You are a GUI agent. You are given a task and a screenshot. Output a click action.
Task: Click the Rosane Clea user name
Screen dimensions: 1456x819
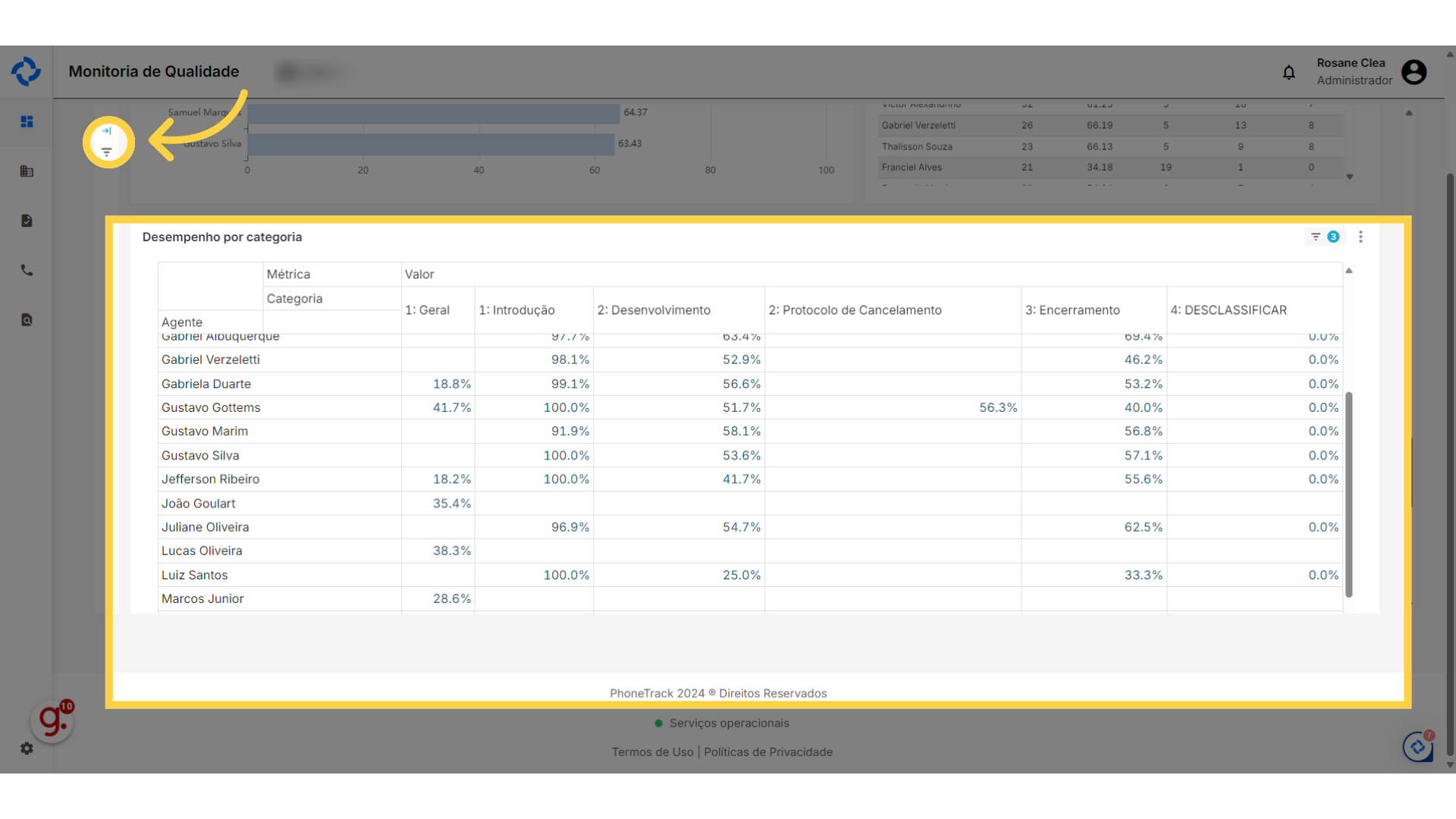point(1351,63)
